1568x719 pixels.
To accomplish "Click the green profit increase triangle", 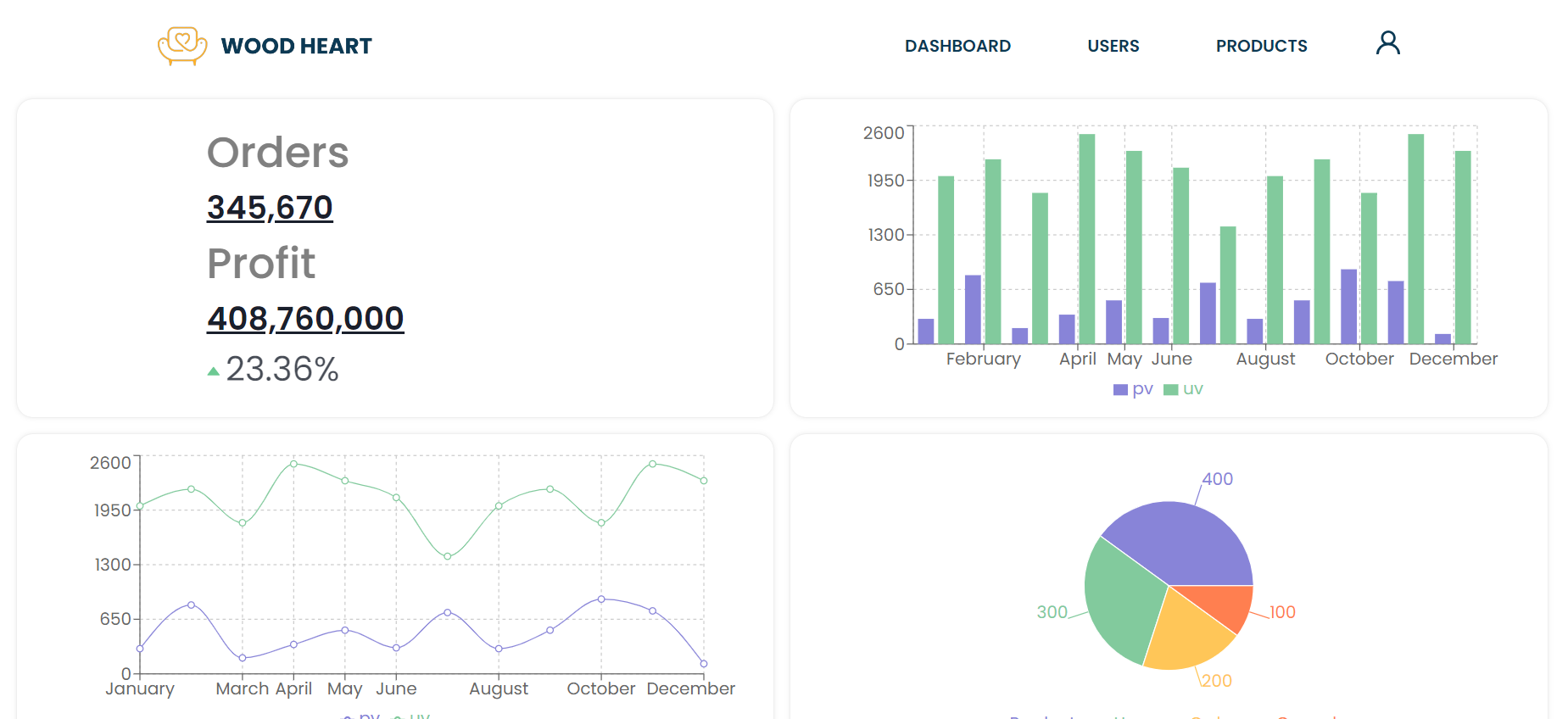I will [x=214, y=371].
